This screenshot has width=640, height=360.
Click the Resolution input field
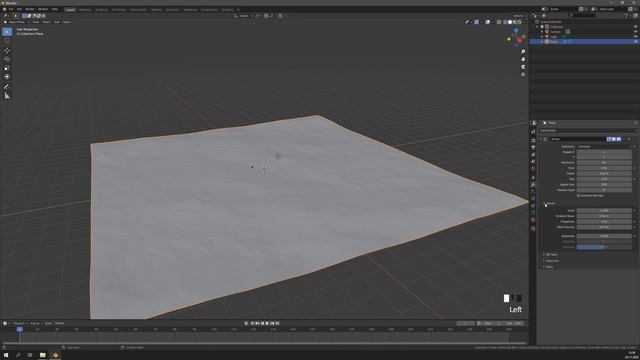pos(604,162)
